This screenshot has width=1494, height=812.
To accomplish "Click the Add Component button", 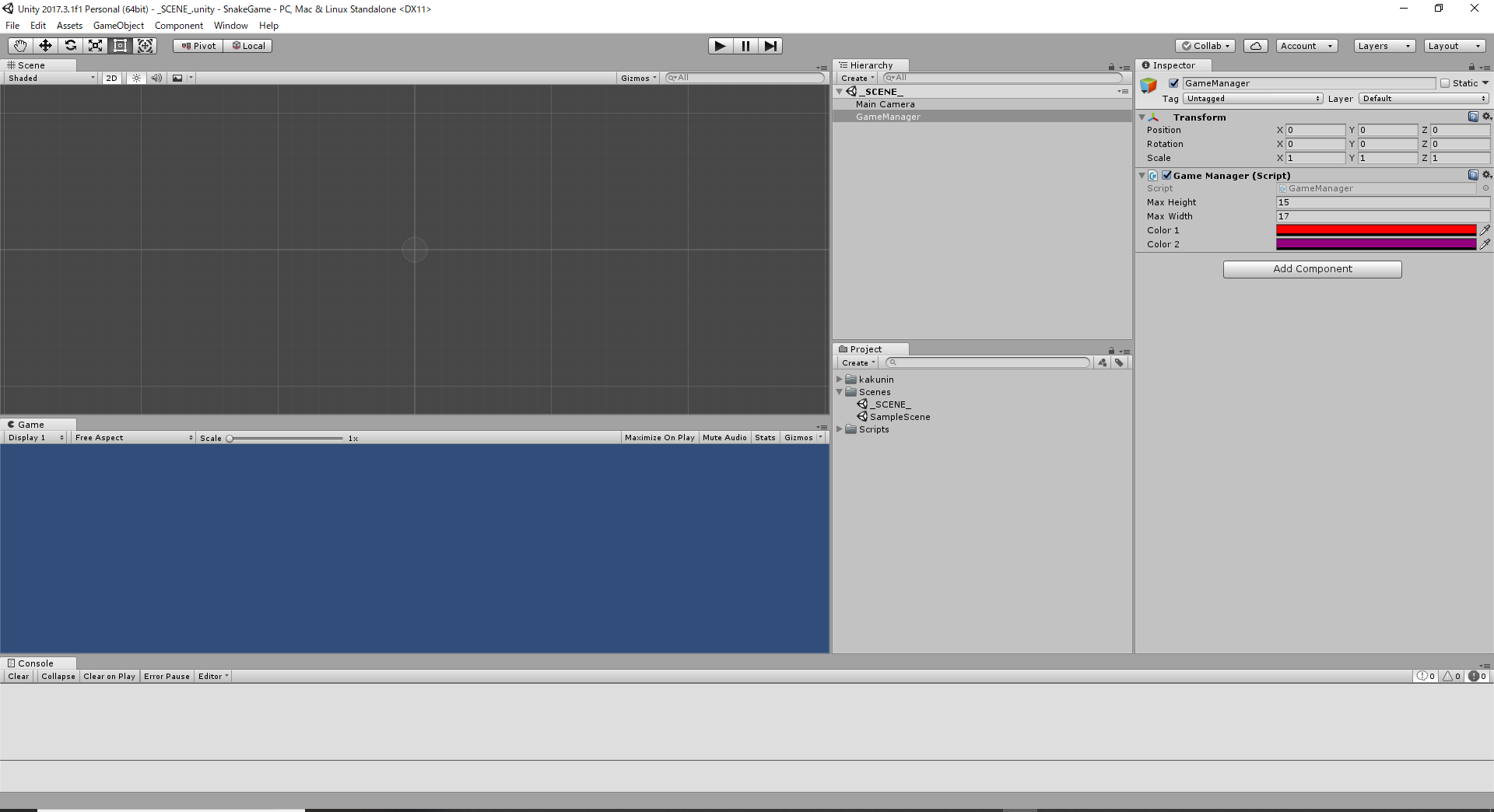I will click(x=1312, y=269).
